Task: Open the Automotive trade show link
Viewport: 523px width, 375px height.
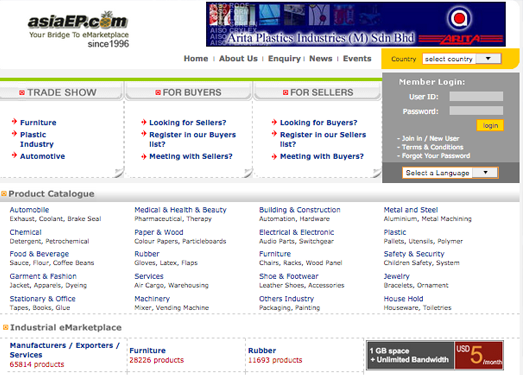Action: (42, 156)
